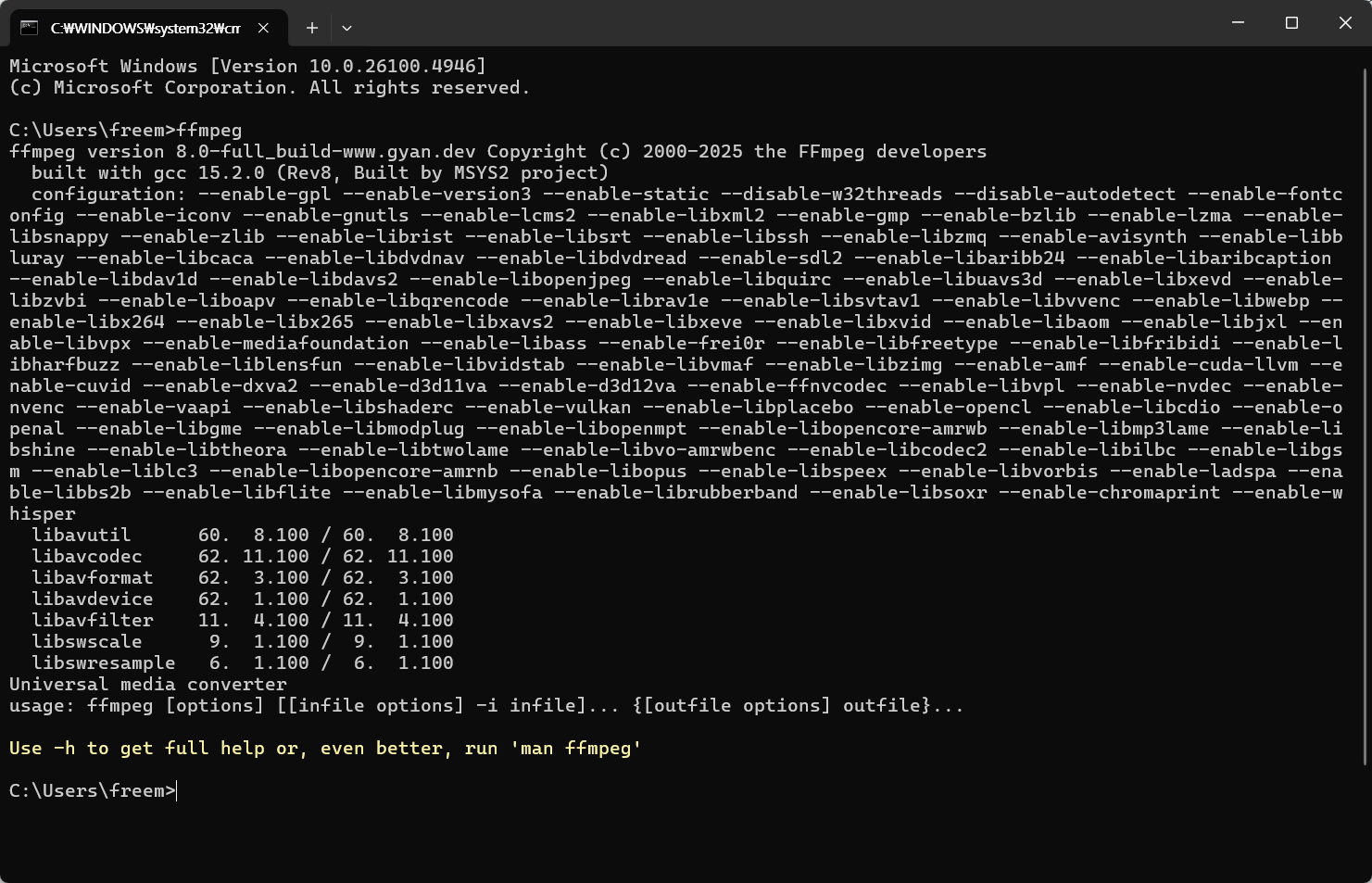Click the 'libswresample' library name
The height and width of the screenshot is (883, 1372).
pos(104,662)
